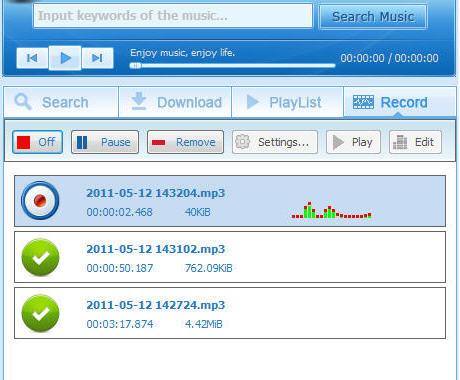Click the Search Music button
Viewport: 460px width, 380px height.
point(373,17)
